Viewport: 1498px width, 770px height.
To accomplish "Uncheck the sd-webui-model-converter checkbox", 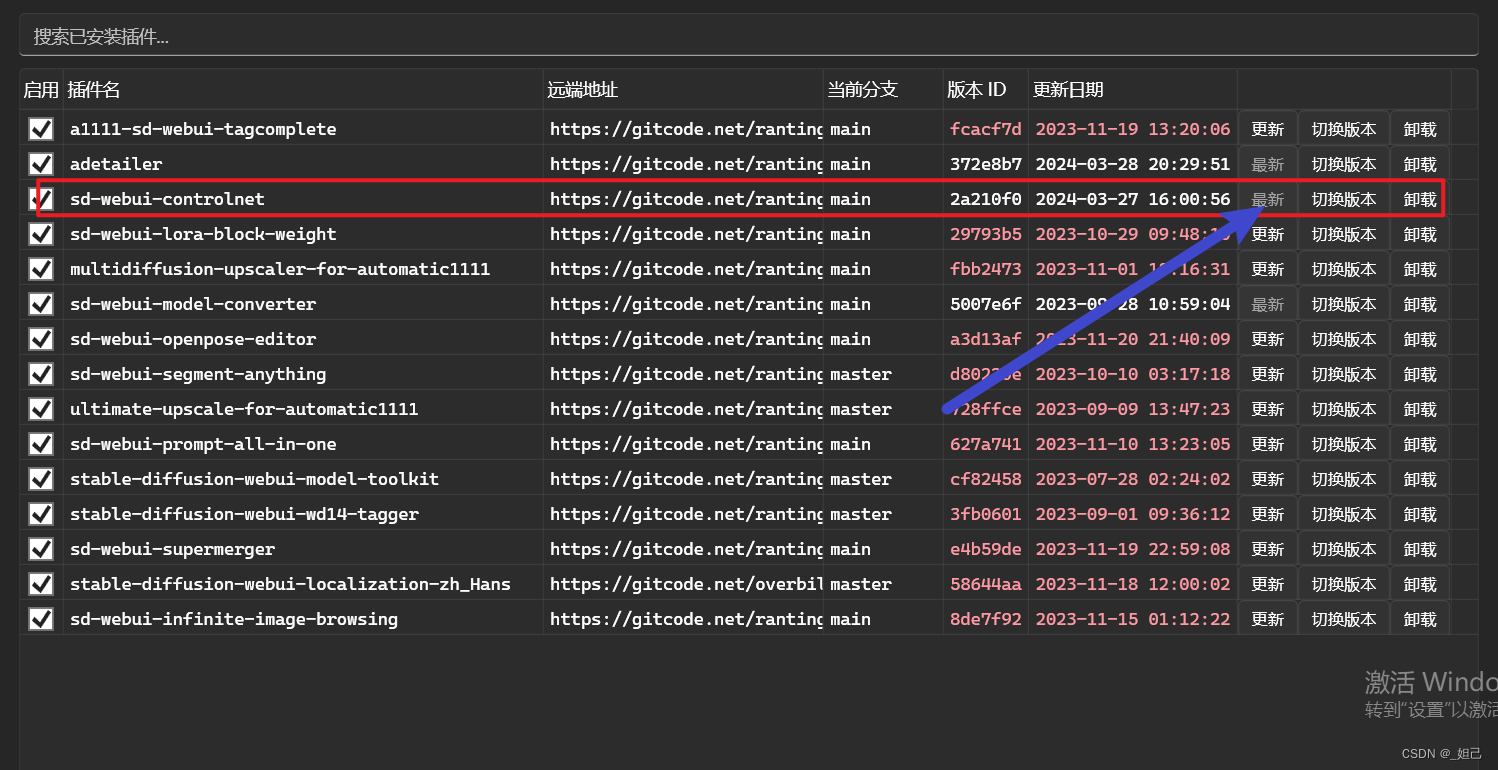I will [x=41, y=304].
